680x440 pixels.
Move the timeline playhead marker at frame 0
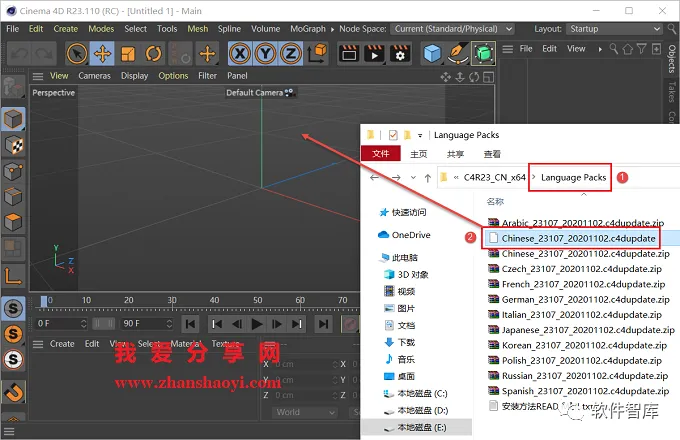(x=44, y=301)
